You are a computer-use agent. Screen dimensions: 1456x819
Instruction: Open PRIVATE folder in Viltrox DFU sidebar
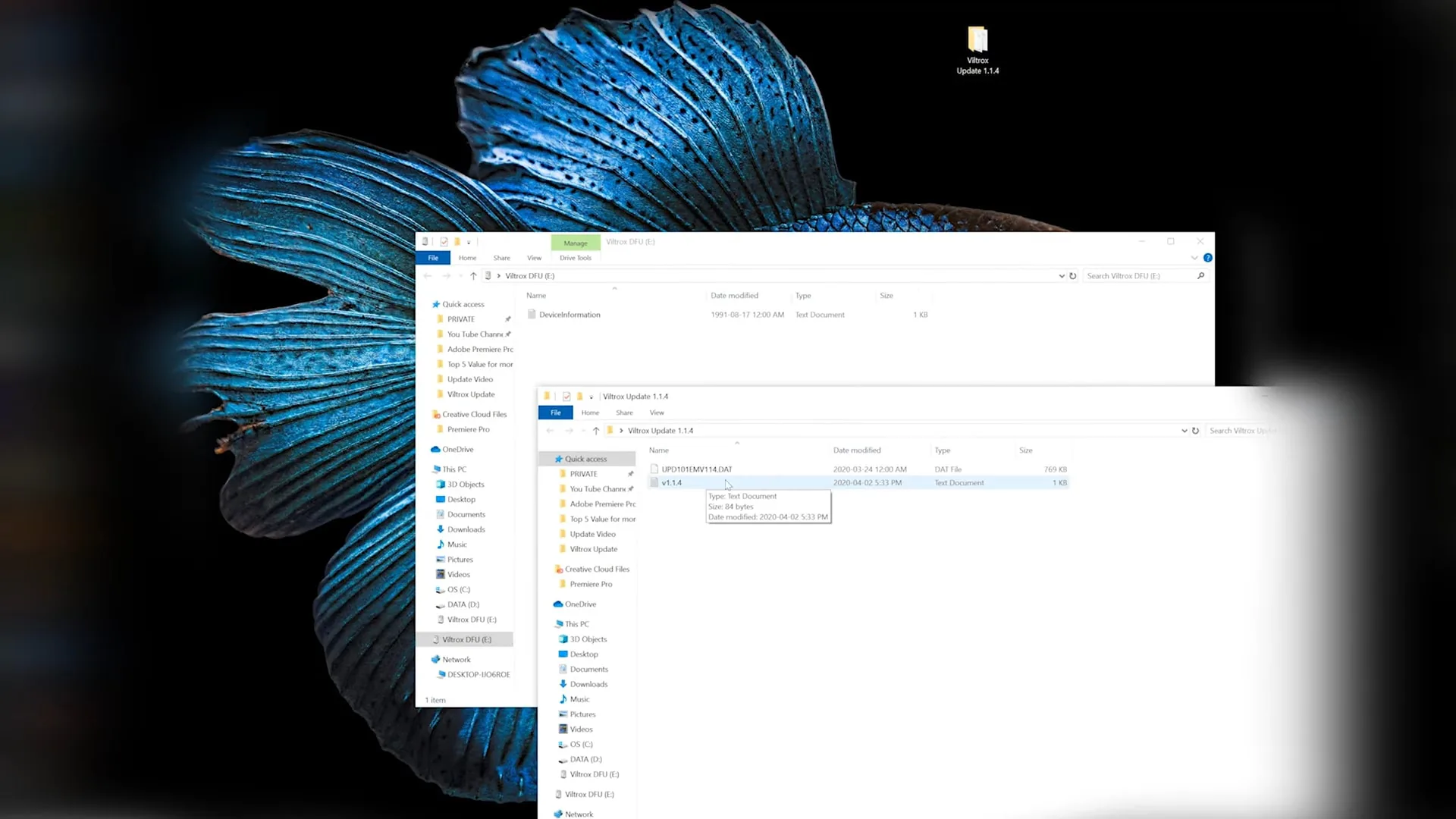(461, 319)
